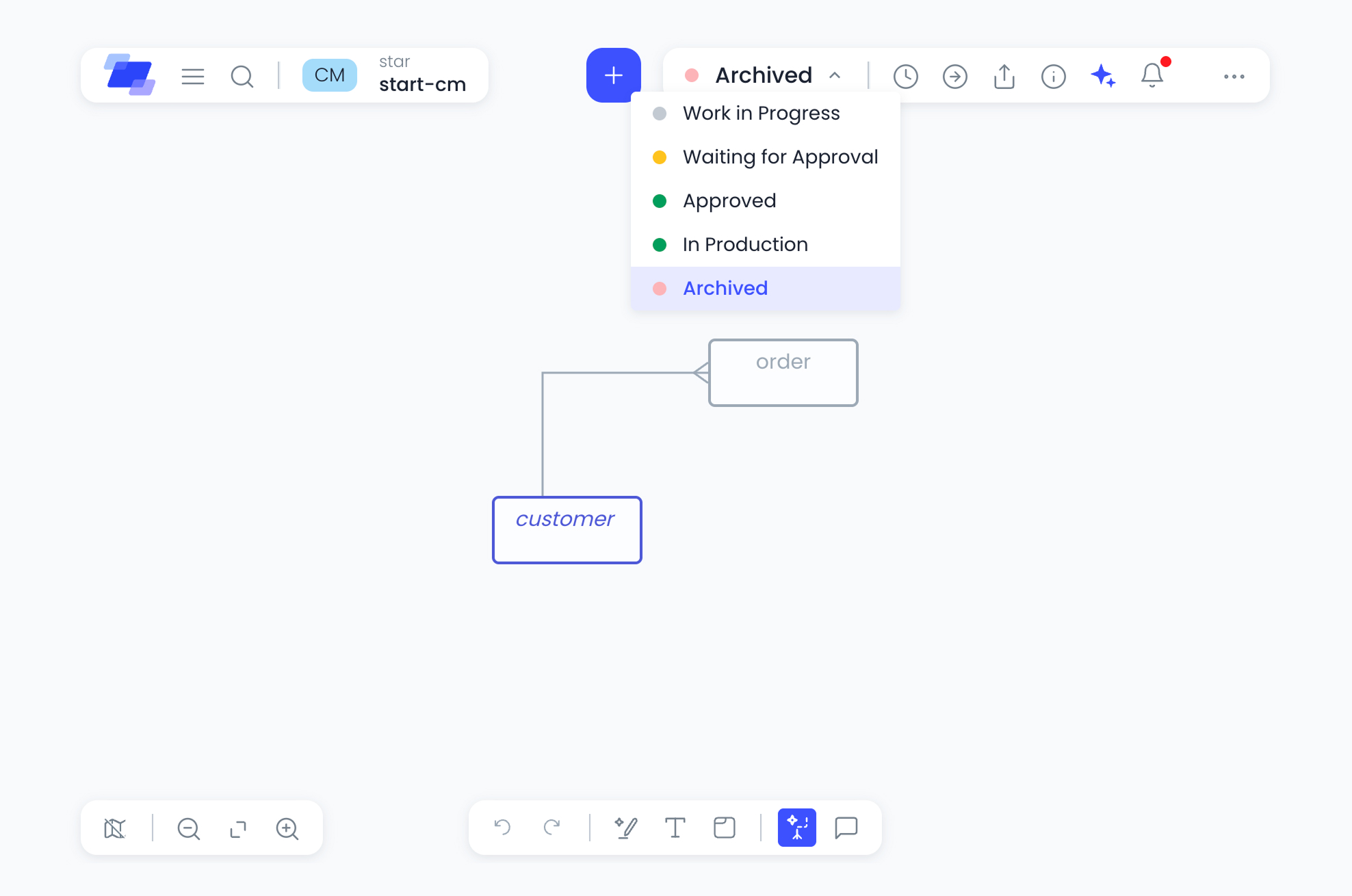The height and width of the screenshot is (896, 1352).
Task: Toggle the minimap visibility icon
Action: point(115,828)
